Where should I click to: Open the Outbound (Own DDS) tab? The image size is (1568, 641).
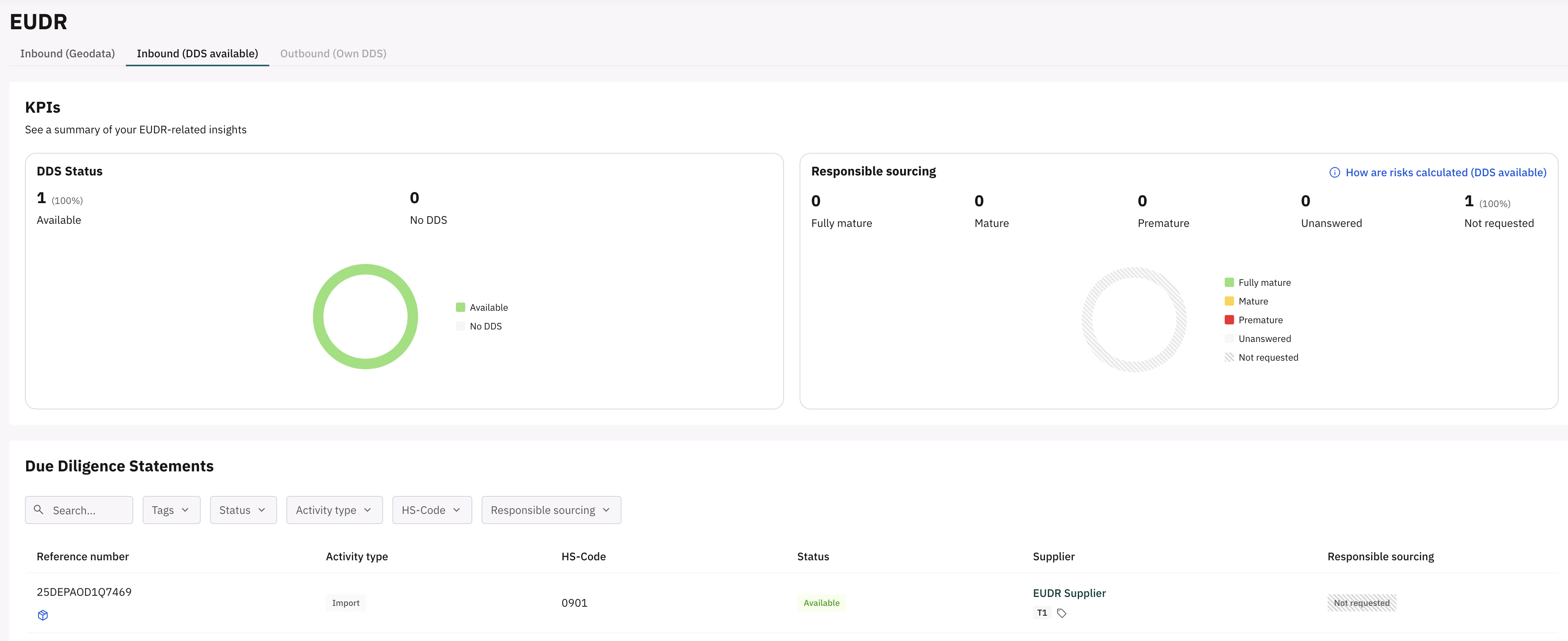[x=333, y=54]
